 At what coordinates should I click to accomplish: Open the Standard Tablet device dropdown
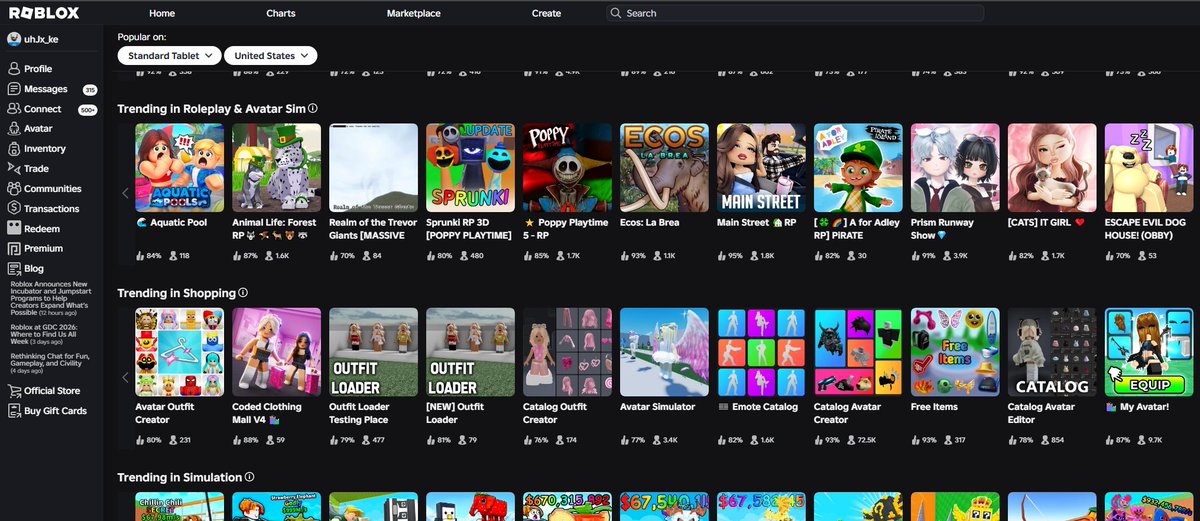pyautogui.click(x=169, y=56)
